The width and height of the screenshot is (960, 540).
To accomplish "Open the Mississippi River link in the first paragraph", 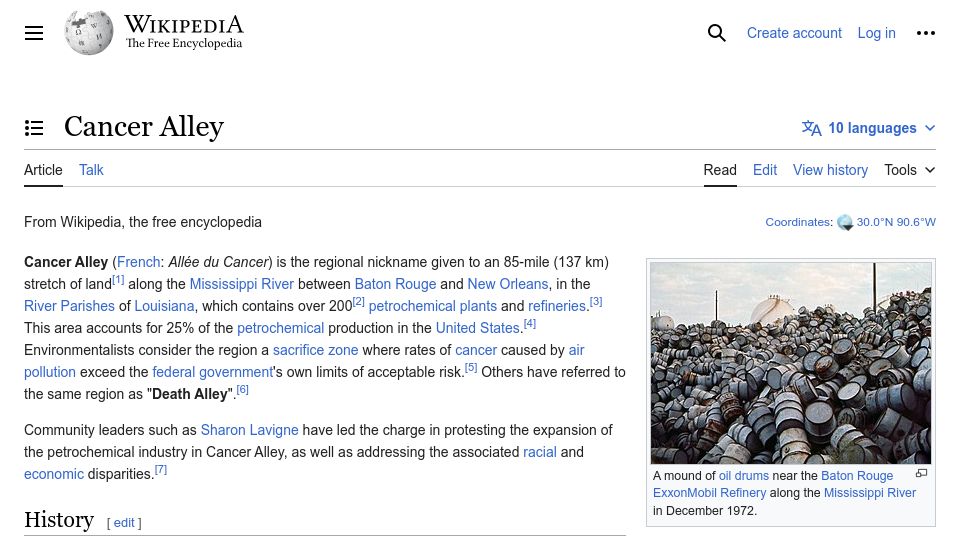I will (x=241, y=284).
